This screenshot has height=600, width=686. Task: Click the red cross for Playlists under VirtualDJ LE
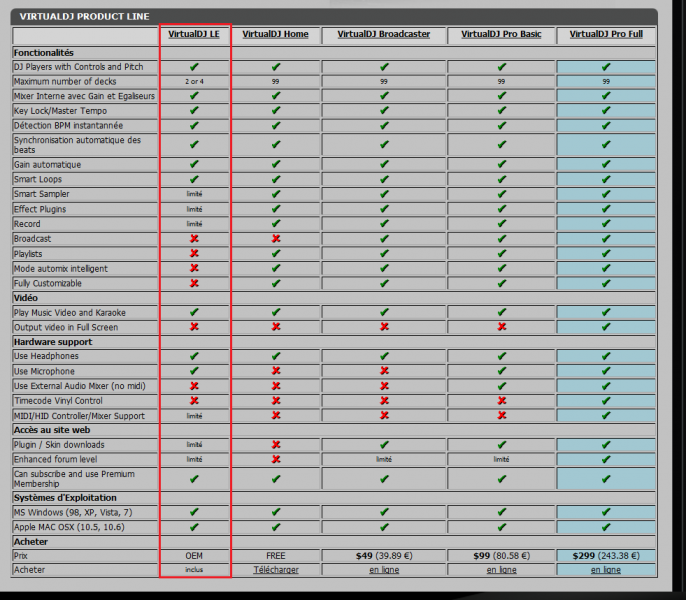194,253
